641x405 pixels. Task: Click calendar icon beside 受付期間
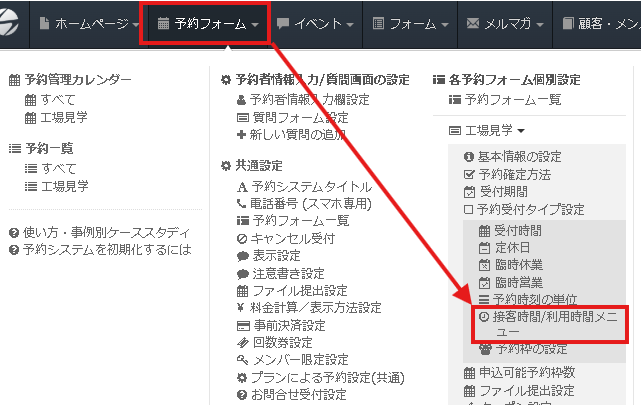469,192
